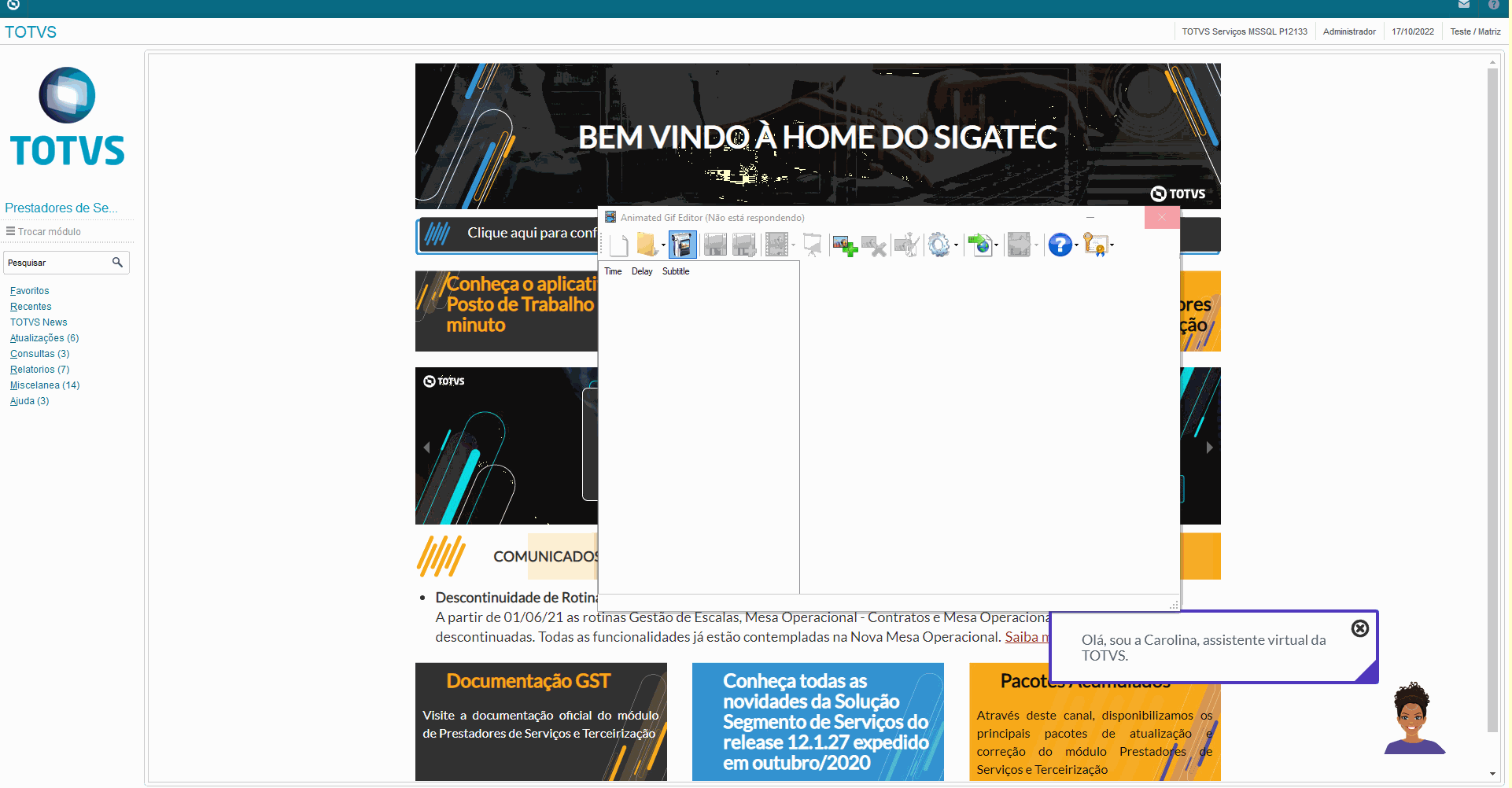Expand the help dropdown arrow
This screenshot has height=788, width=1512.
1076,245
